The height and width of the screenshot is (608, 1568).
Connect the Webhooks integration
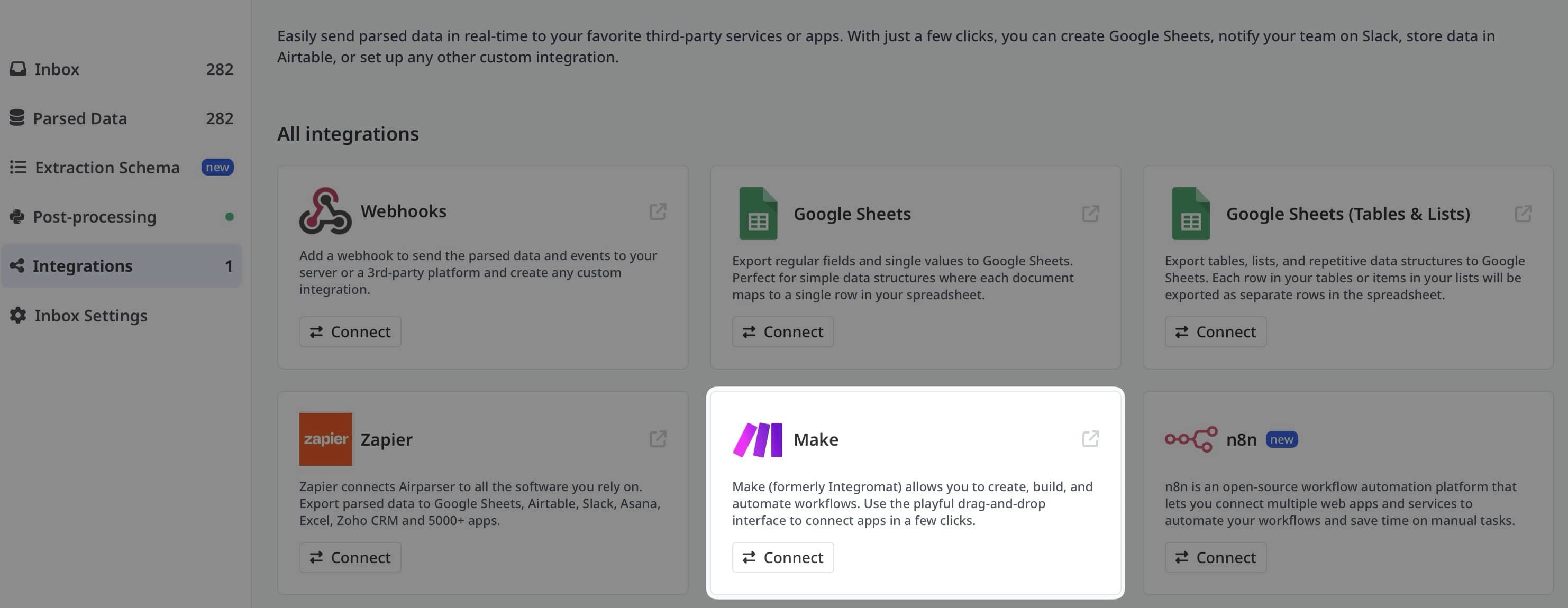(350, 331)
